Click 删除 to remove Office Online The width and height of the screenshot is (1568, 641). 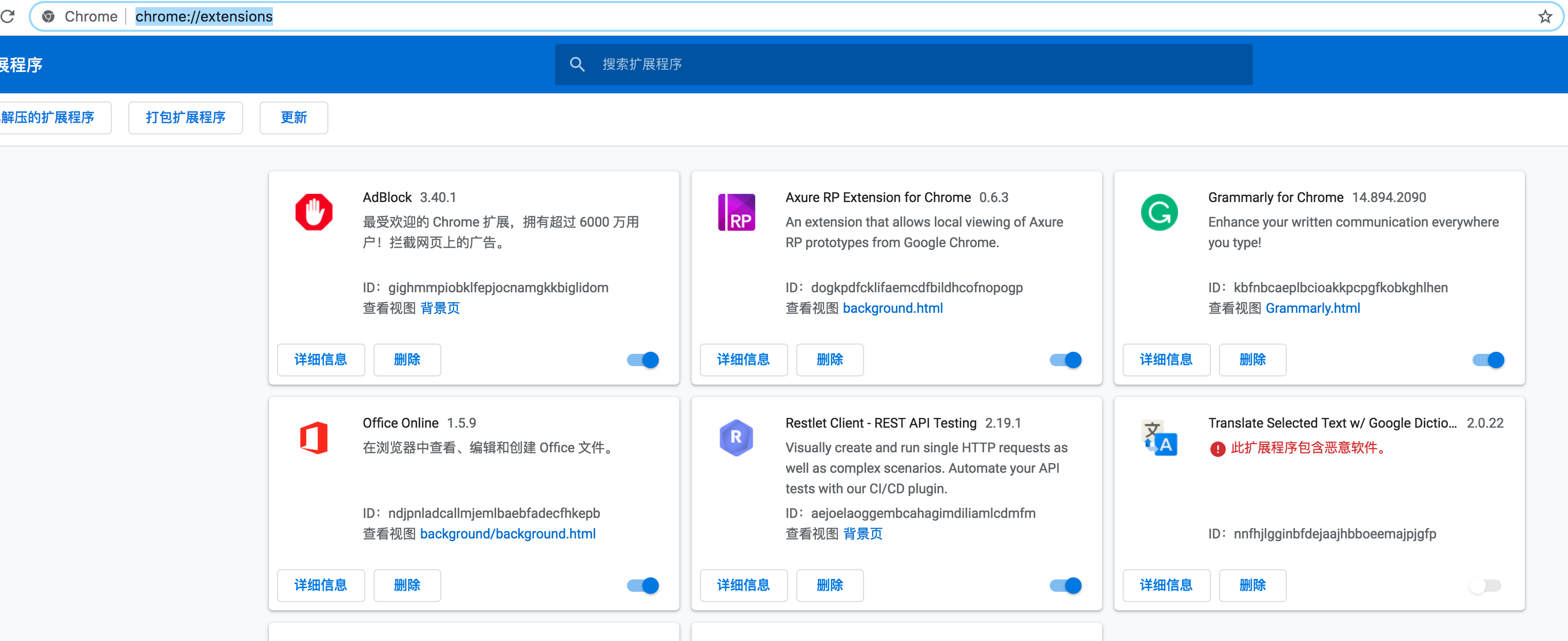406,585
